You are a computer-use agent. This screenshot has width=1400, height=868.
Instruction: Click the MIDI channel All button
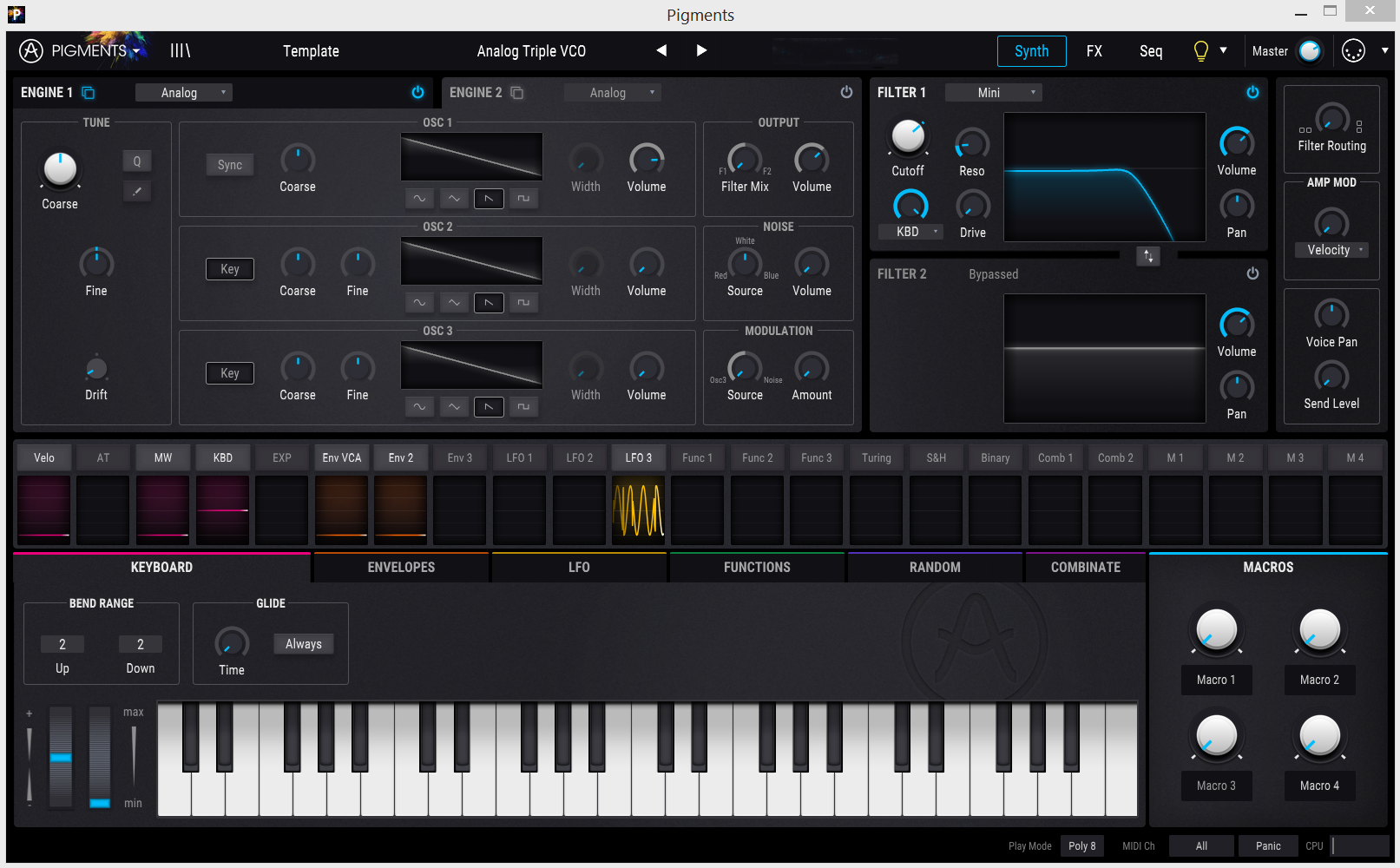pos(1201,846)
